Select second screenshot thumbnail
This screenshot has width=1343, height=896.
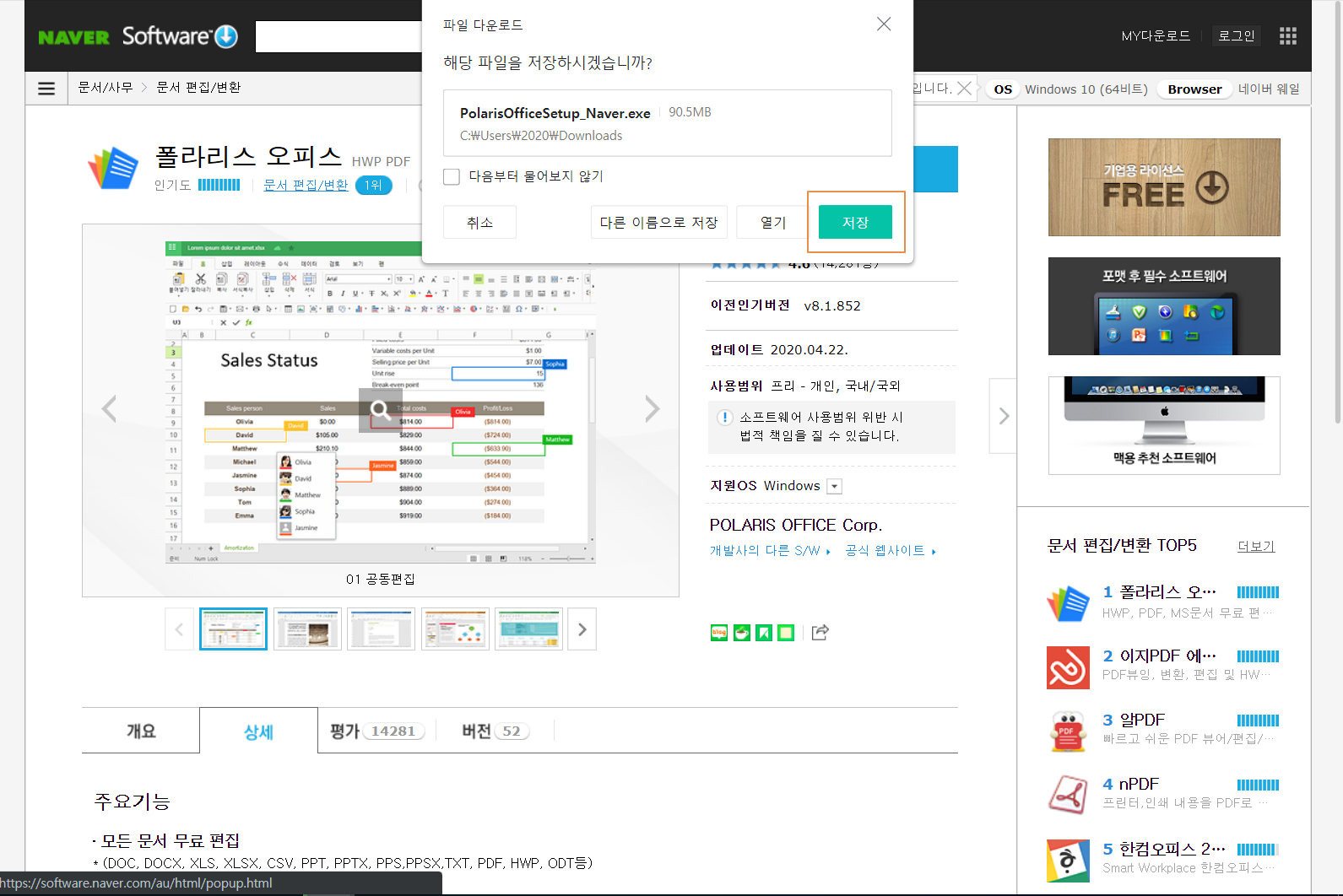coord(307,629)
